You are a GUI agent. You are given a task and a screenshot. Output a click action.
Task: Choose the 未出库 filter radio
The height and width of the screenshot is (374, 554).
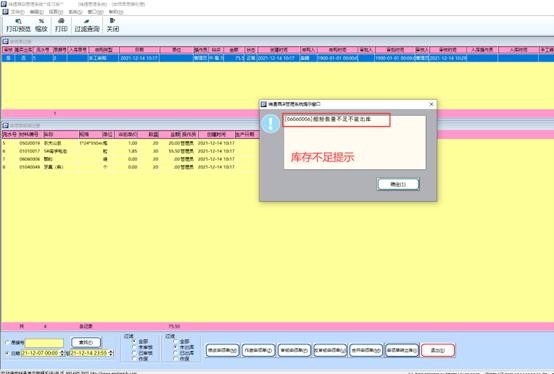tap(175, 348)
